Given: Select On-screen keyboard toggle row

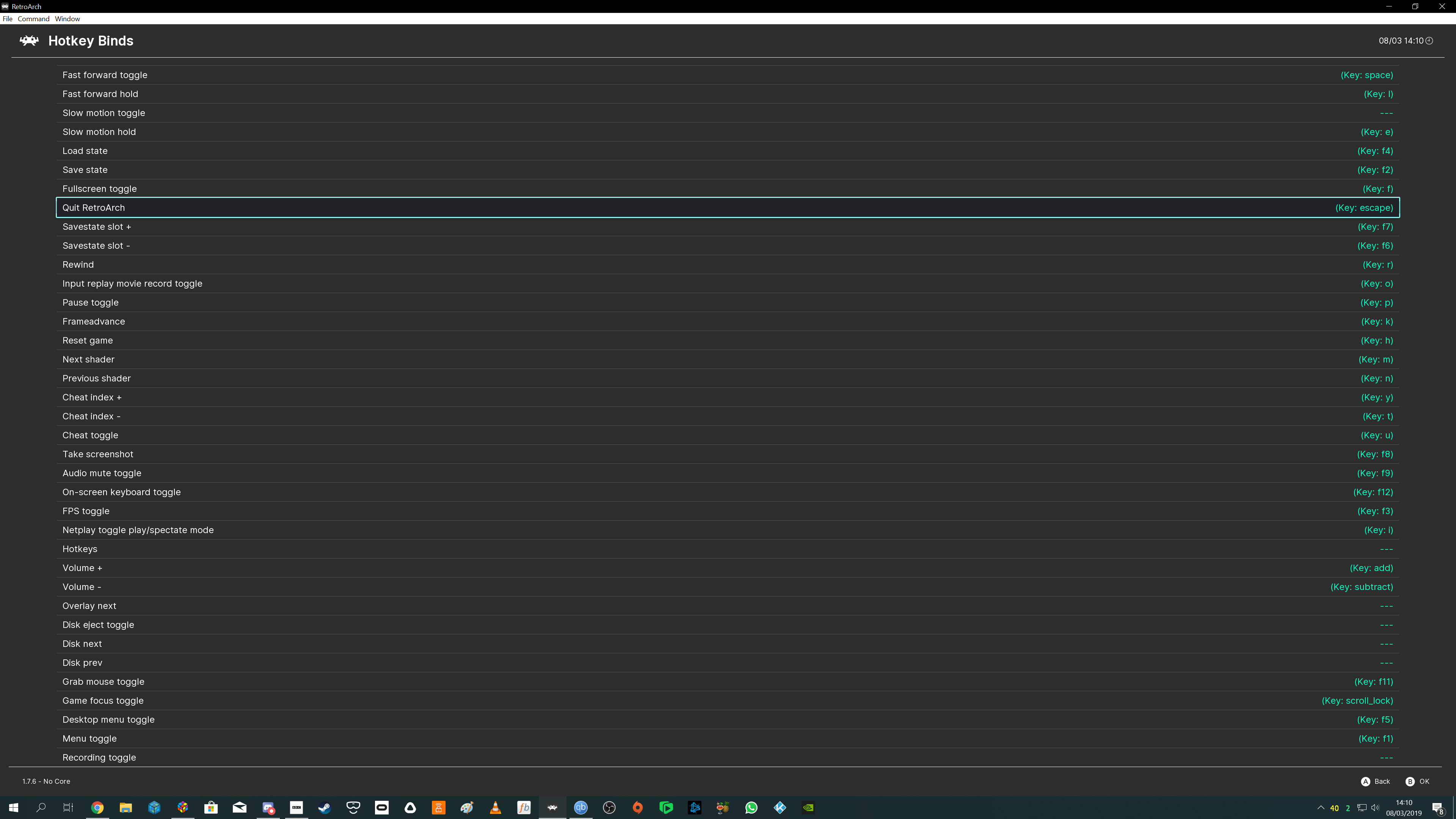Looking at the screenshot, I should pos(728,492).
